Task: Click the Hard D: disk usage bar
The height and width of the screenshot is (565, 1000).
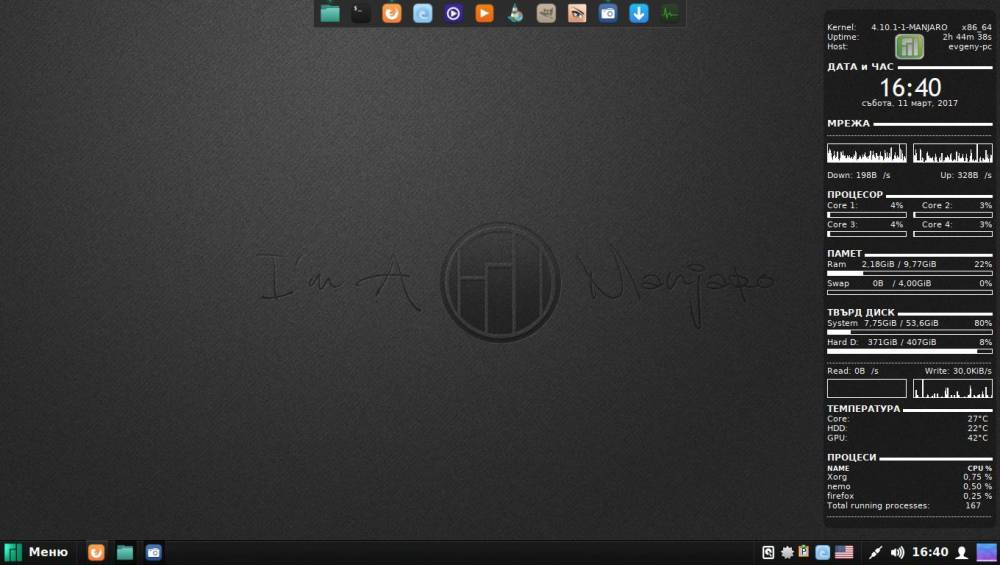Action: click(909, 351)
